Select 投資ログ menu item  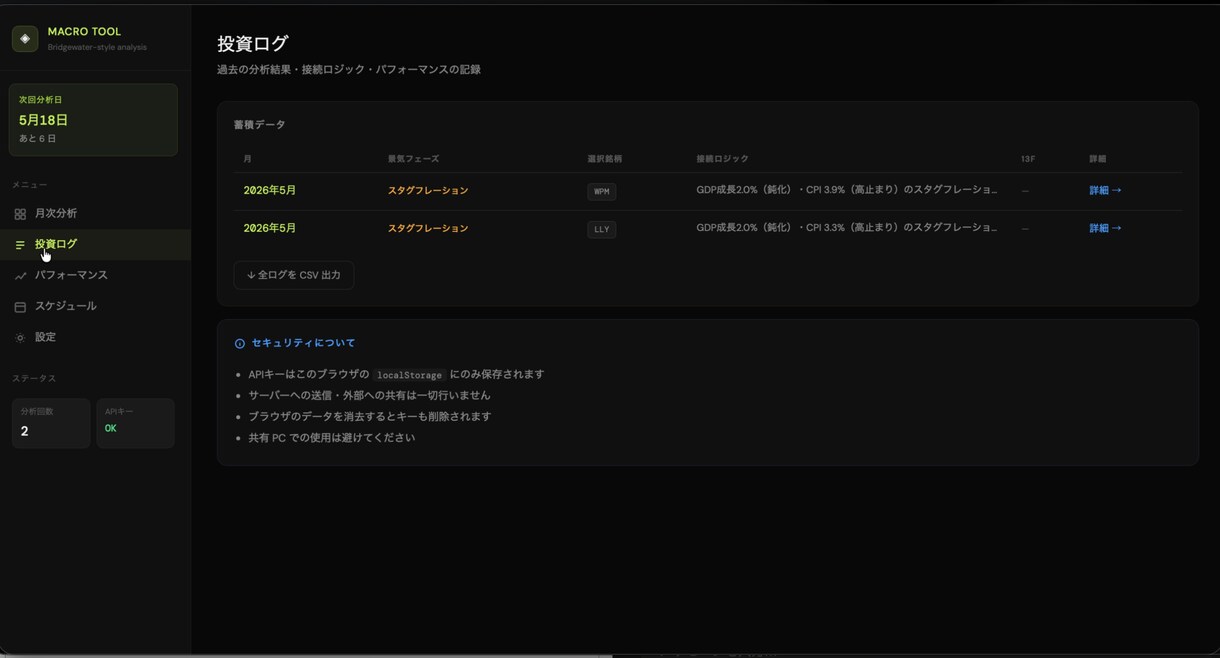(95, 245)
